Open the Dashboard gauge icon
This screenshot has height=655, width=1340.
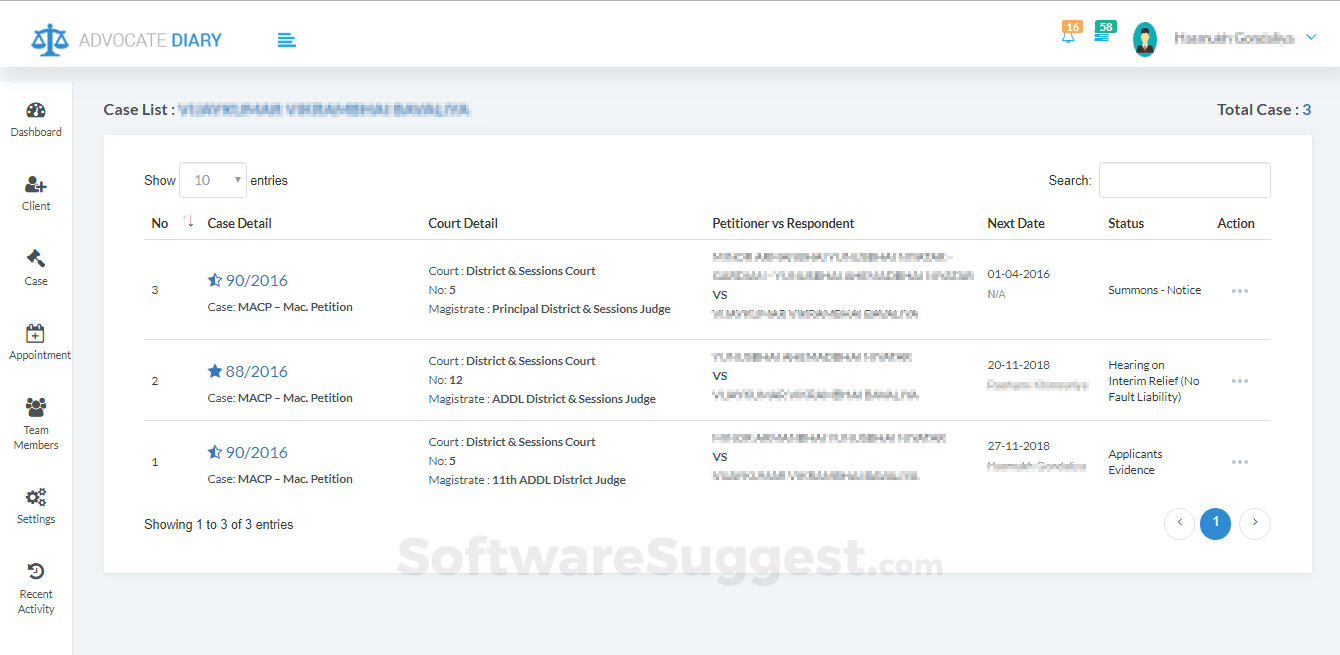click(36, 111)
